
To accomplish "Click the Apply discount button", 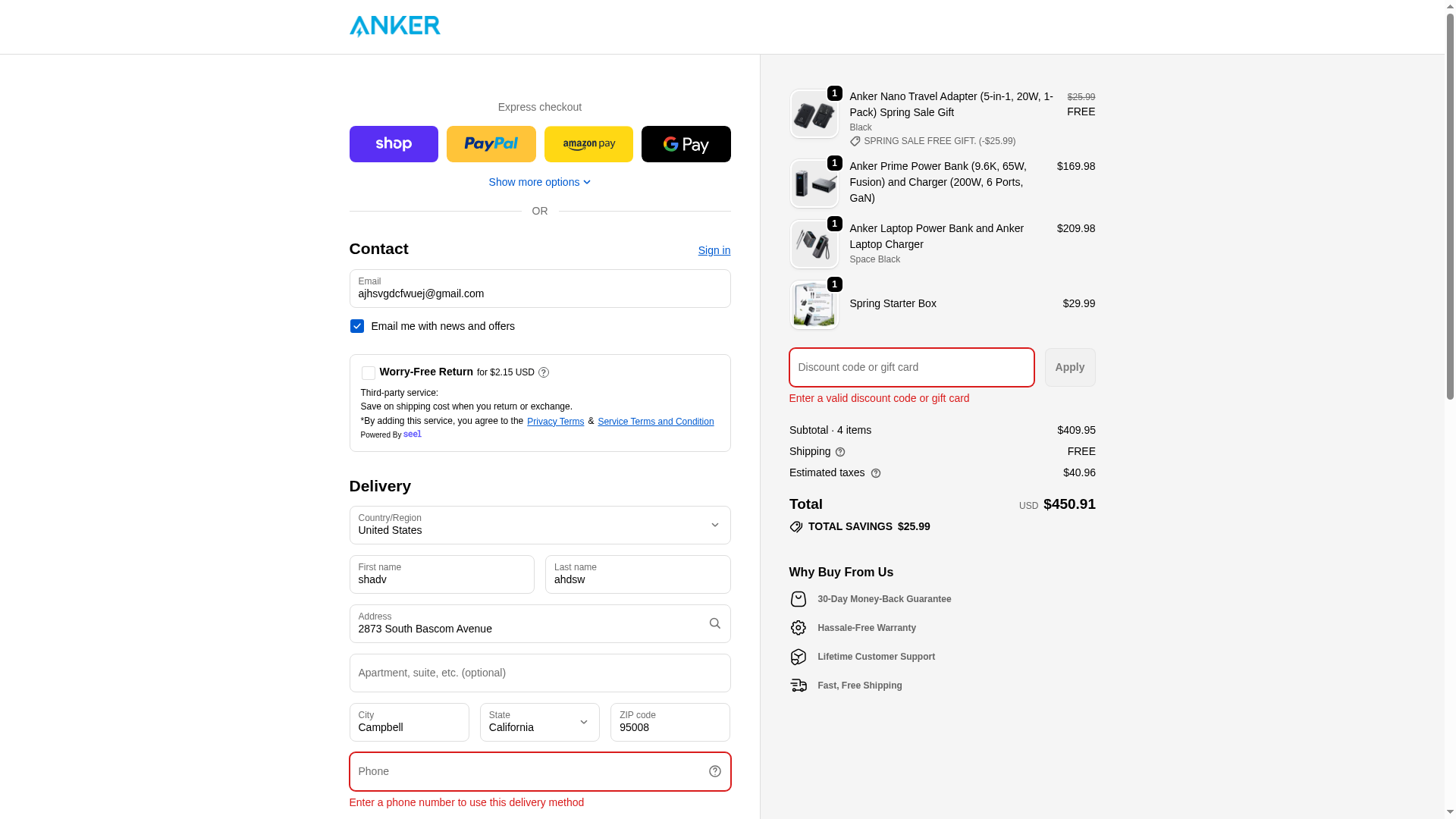I will [x=1070, y=367].
